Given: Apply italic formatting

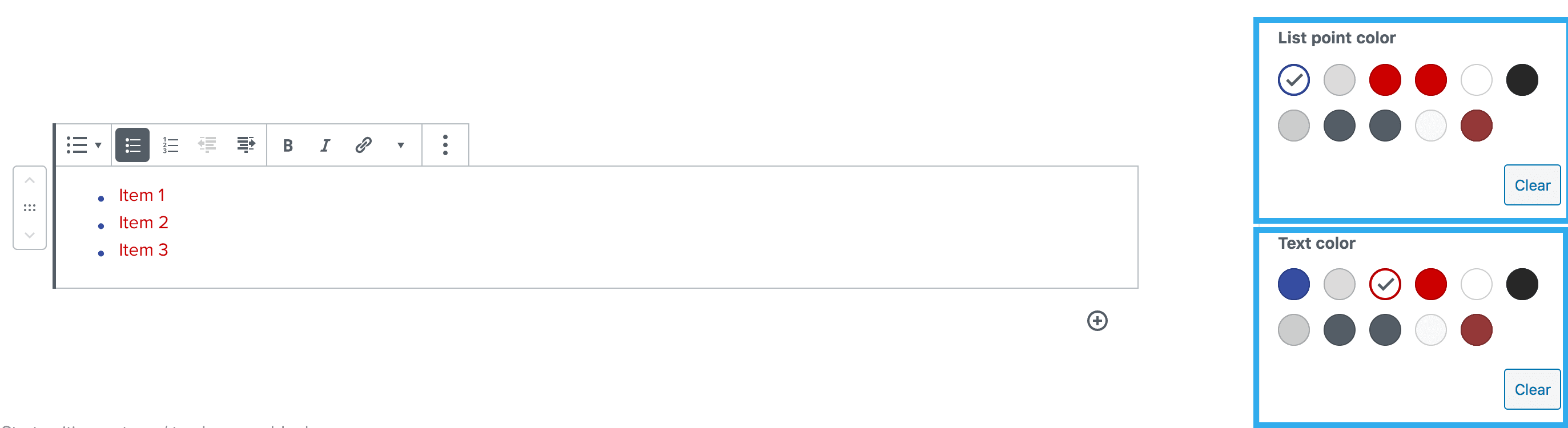Looking at the screenshot, I should point(325,146).
